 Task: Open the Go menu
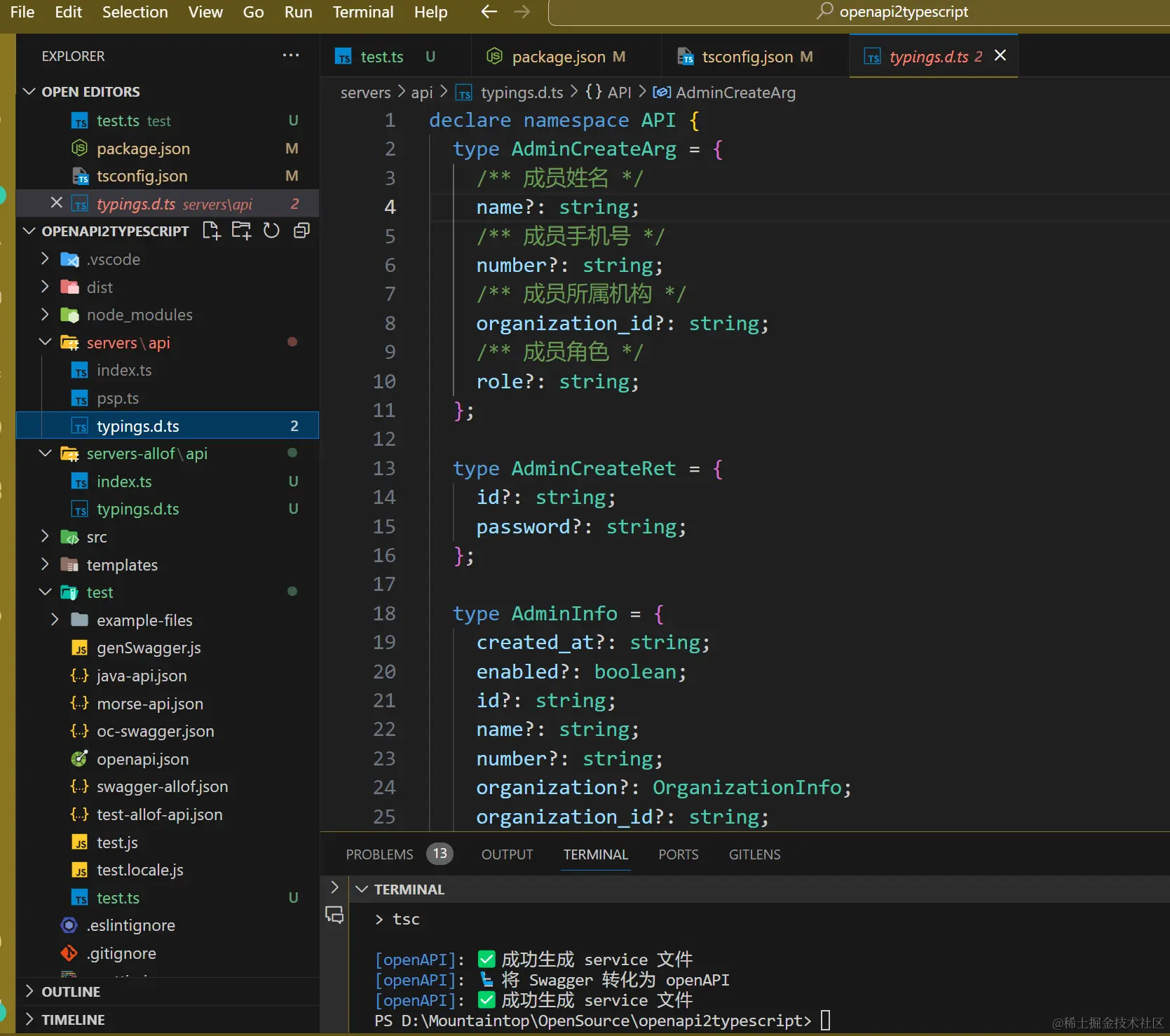tap(253, 12)
